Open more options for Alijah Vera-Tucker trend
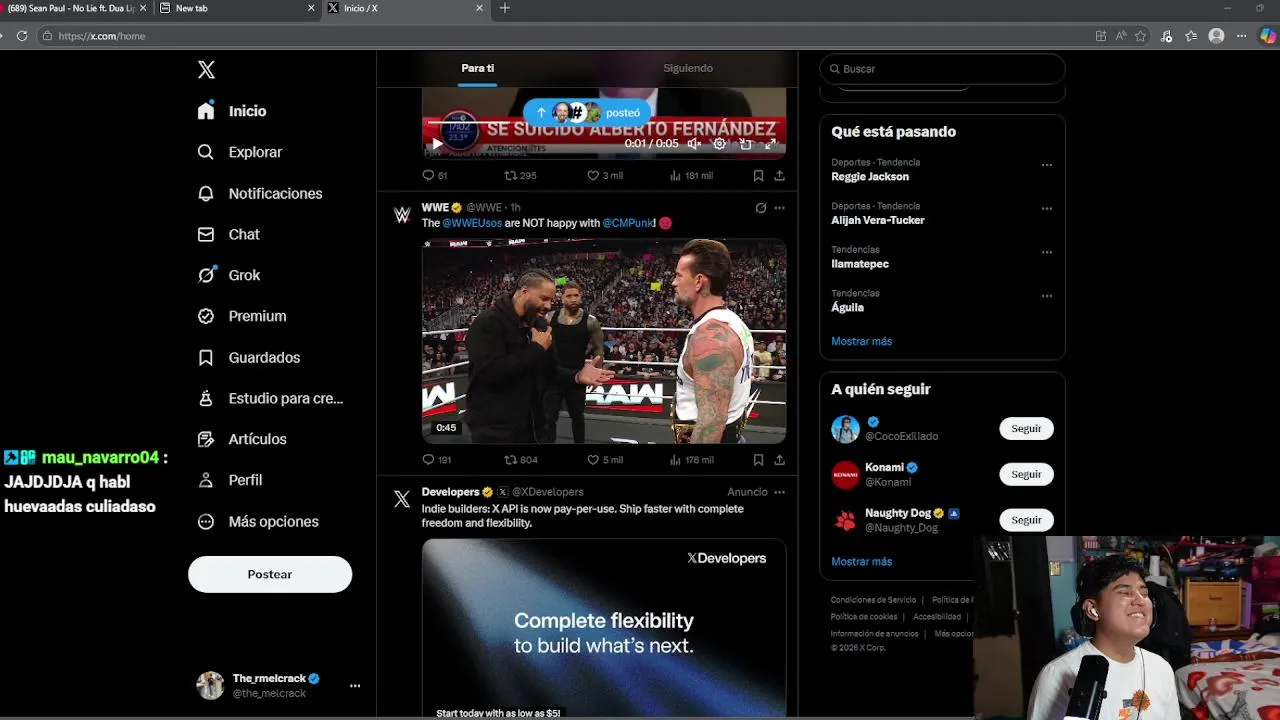 1047,209
